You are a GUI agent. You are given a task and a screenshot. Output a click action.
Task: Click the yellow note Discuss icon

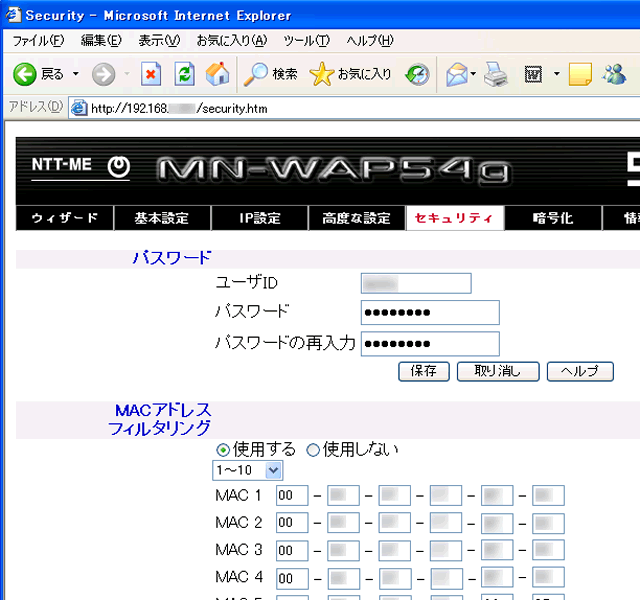pyautogui.click(x=580, y=74)
